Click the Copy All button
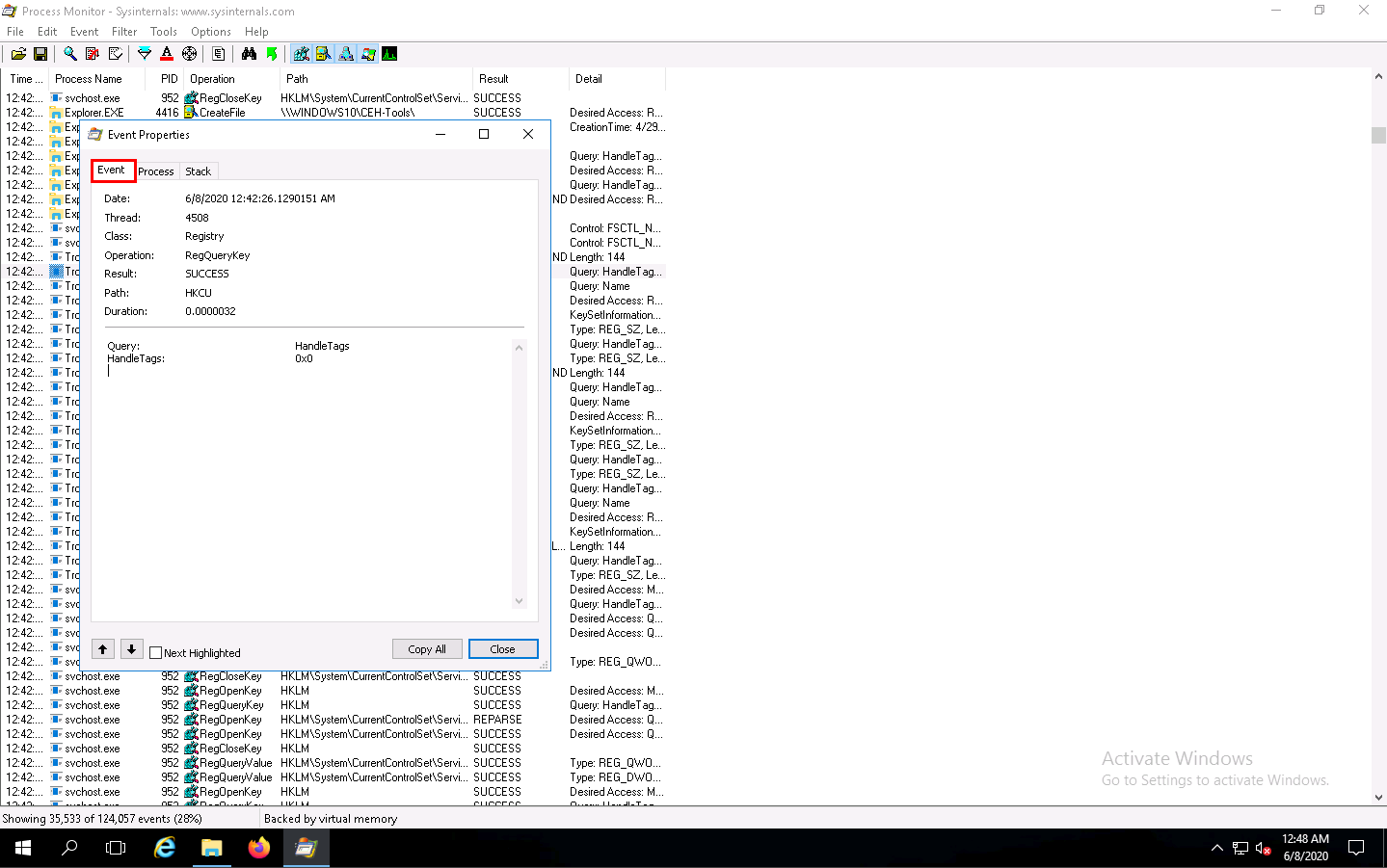 coord(427,649)
